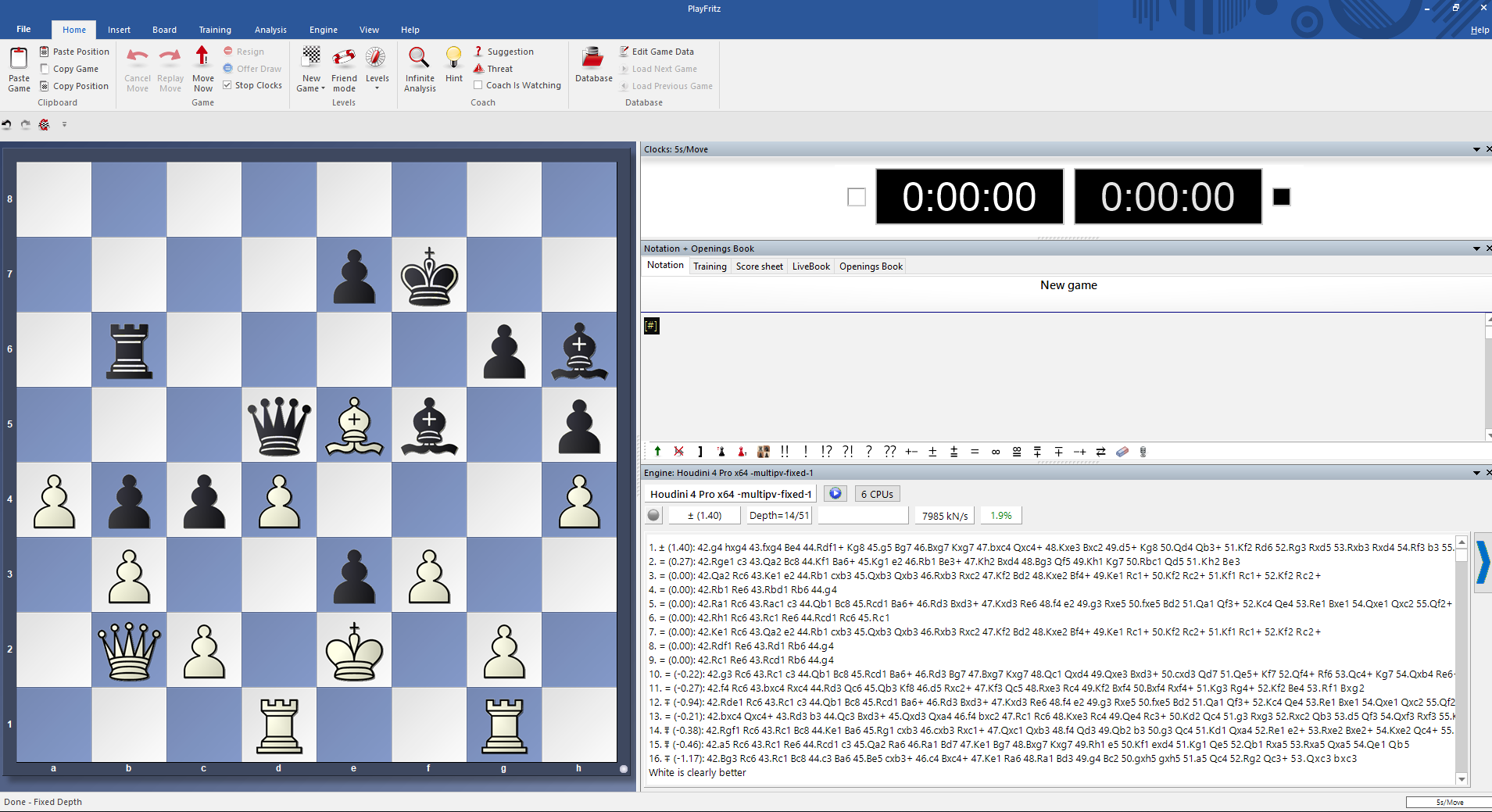Click engine line 1 with evaluation 1.40

[1050, 547]
